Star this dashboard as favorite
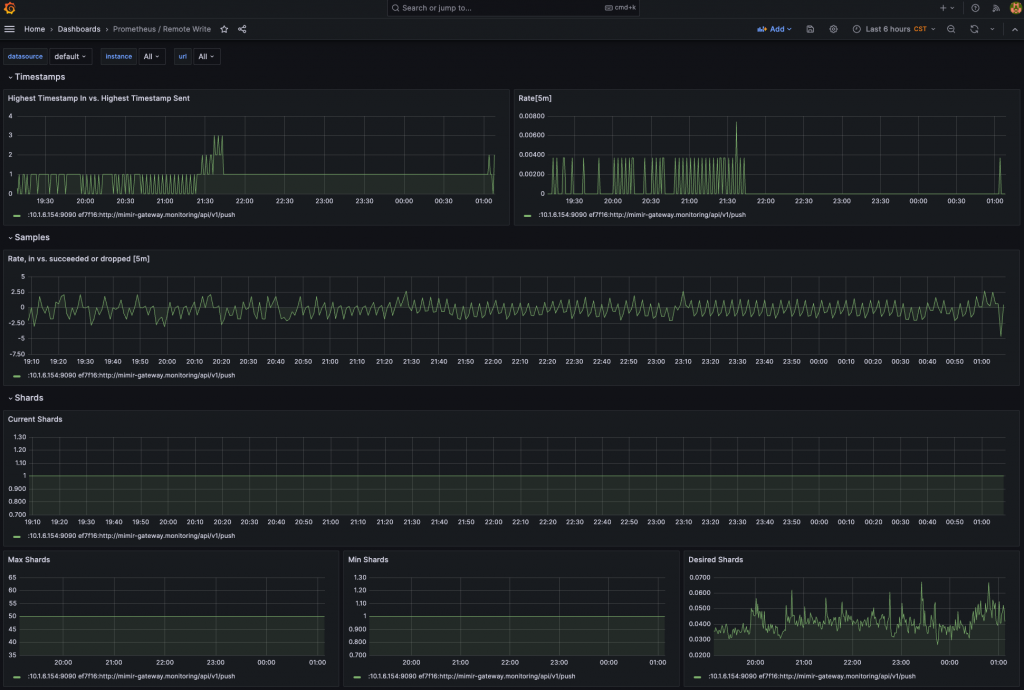Screen dimensions: 1024x690 pyautogui.click(x=224, y=29)
